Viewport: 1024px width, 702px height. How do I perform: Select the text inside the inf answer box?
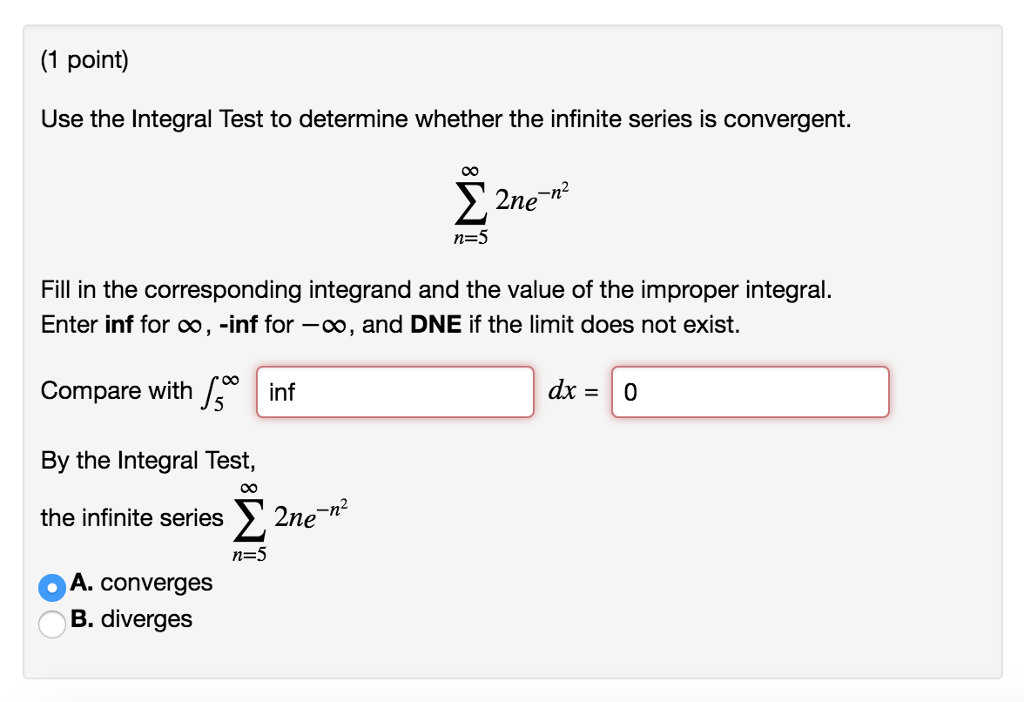tap(277, 392)
